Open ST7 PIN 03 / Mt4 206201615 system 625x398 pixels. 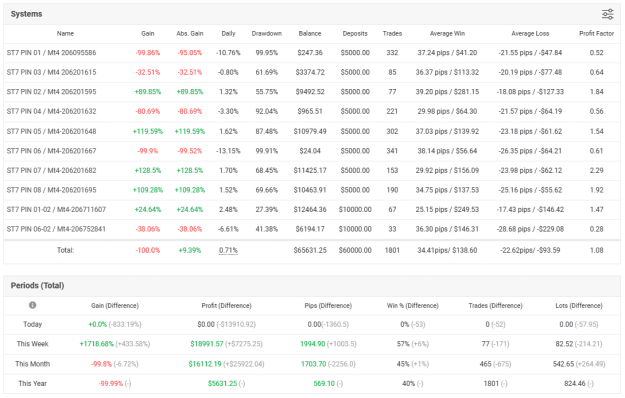(51, 72)
